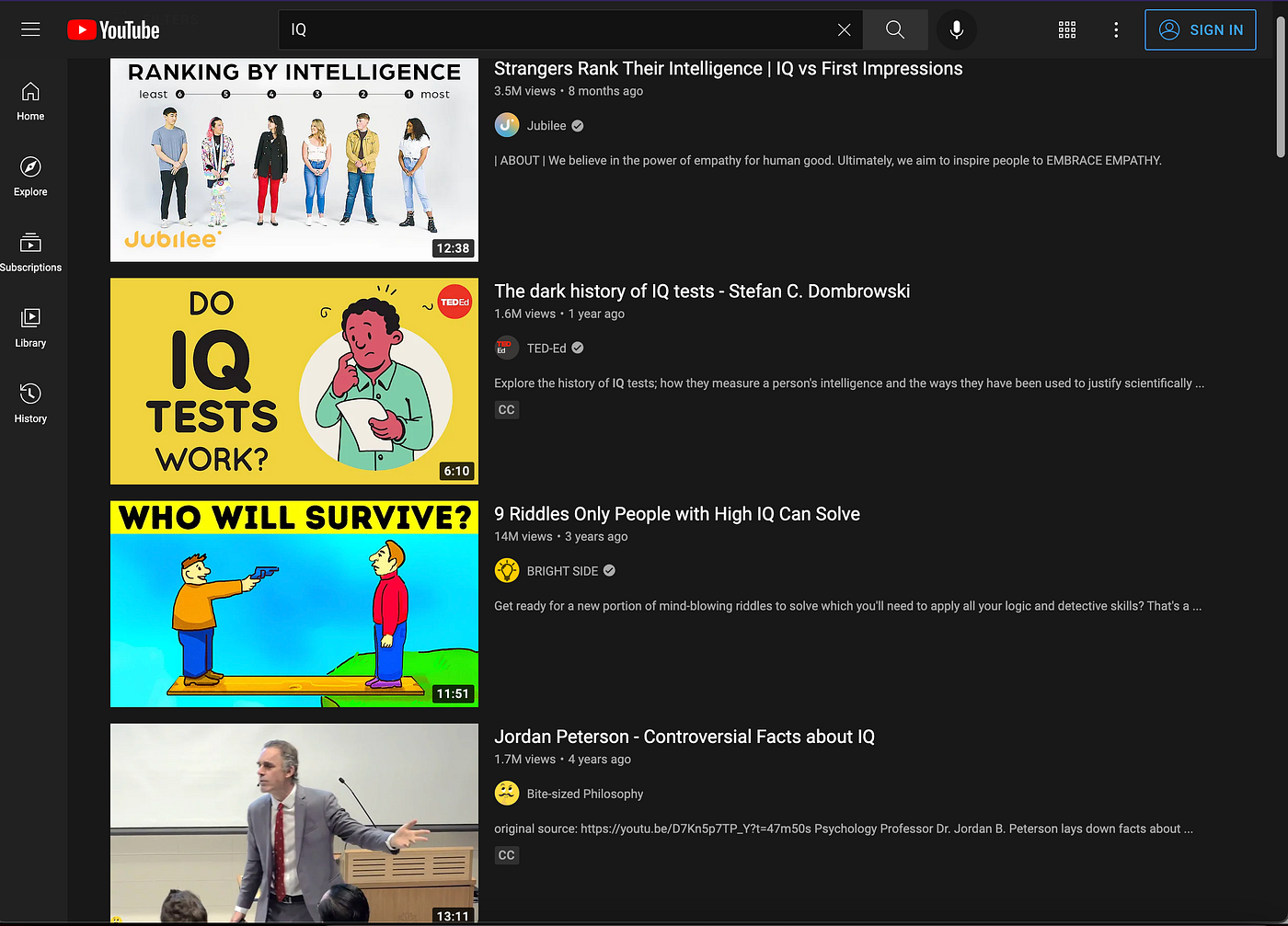Click the description starting 'original source'
1288x926 pixels.
coord(844,829)
